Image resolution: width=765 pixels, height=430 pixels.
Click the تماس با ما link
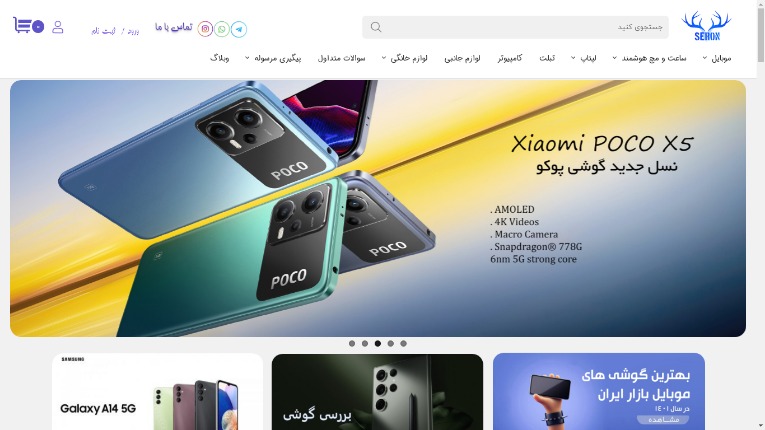[x=174, y=27]
